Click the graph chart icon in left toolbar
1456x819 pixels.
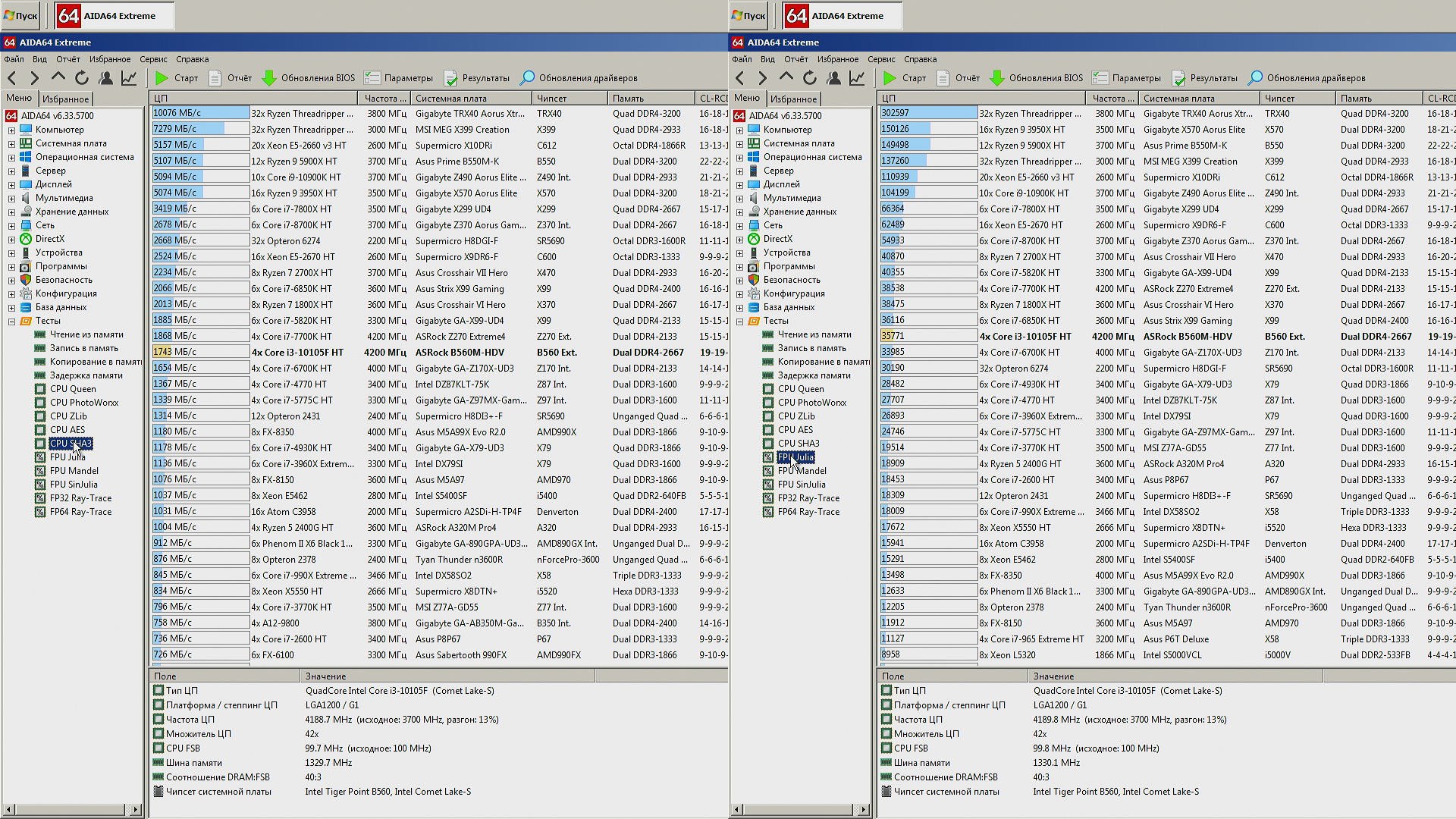pyautogui.click(x=129, y=78)
